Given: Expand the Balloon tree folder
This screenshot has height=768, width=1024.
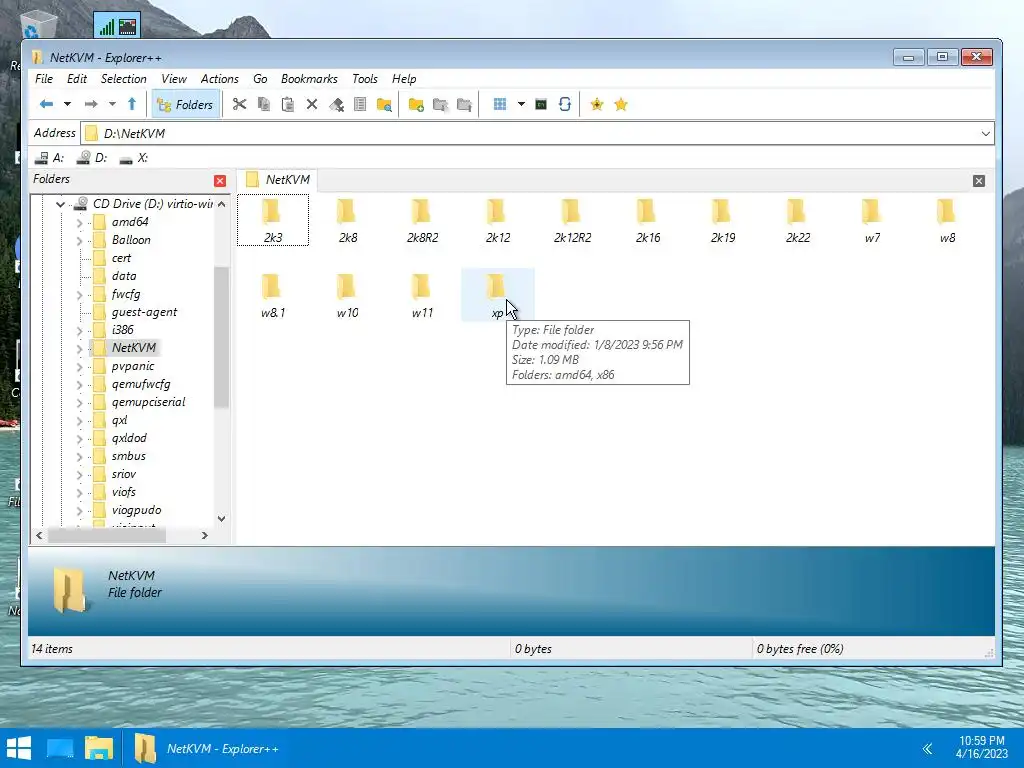Looking at the screenshot, I should tap(80, 240).
